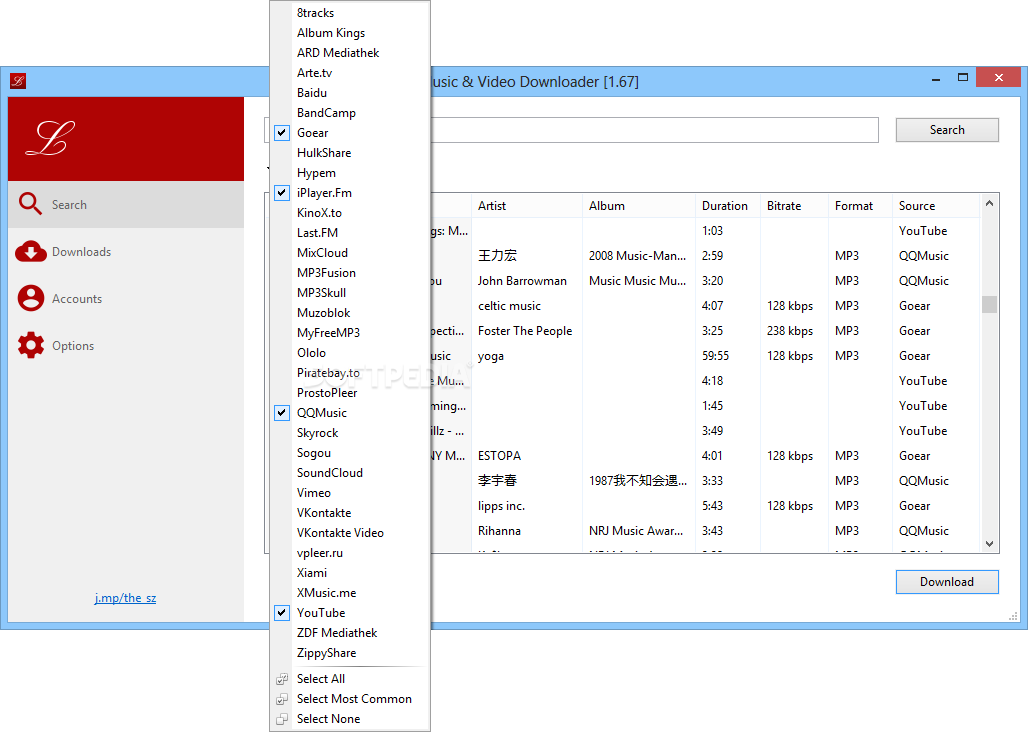Enable the HulkShare source
The image size is (1028, 732).
(350, 153)
